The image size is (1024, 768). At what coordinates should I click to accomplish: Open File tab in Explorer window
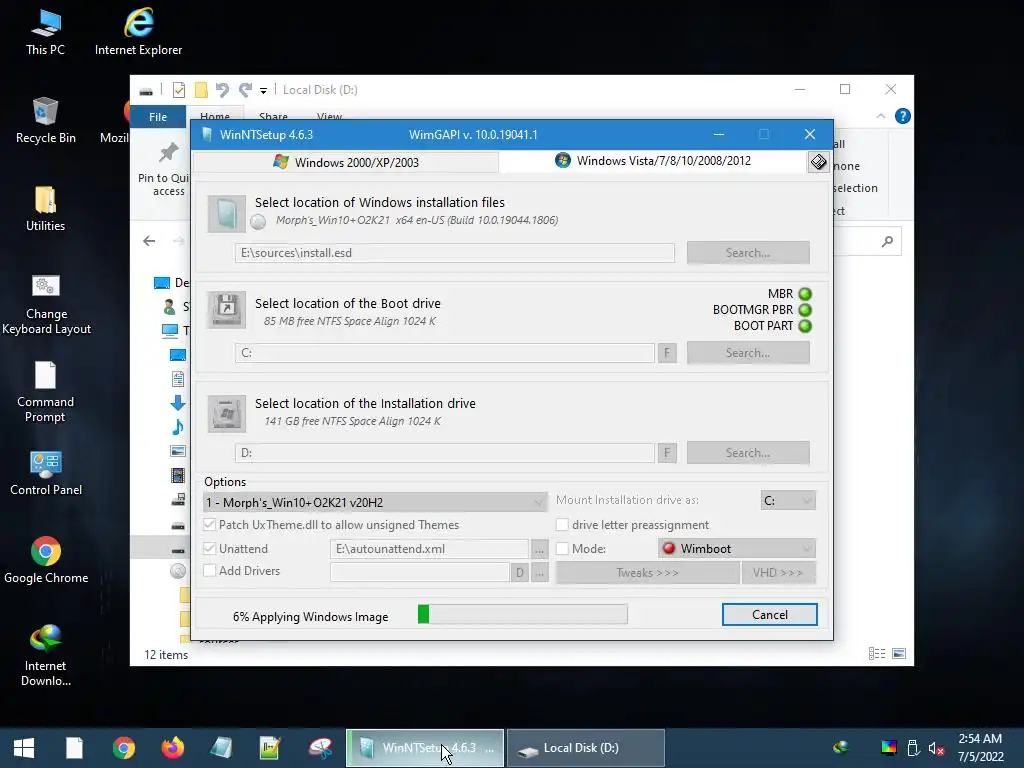(x=158, y=117)
